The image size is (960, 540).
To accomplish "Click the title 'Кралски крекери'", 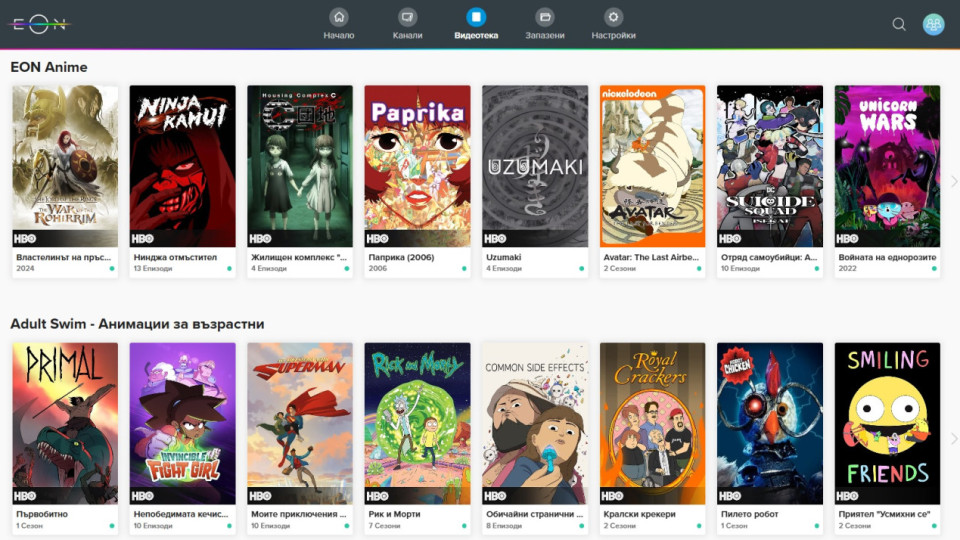I will (639, 515).
